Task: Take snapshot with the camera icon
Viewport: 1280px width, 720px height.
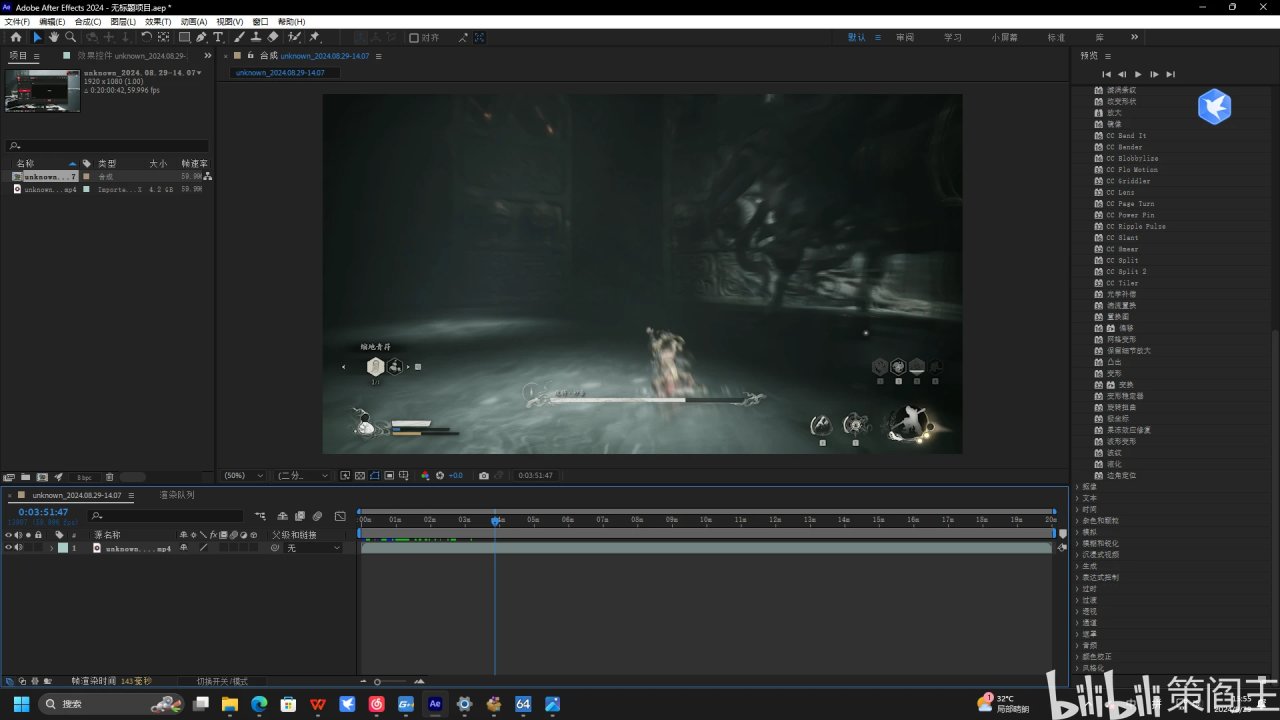Action: click(x=484, y=476)
